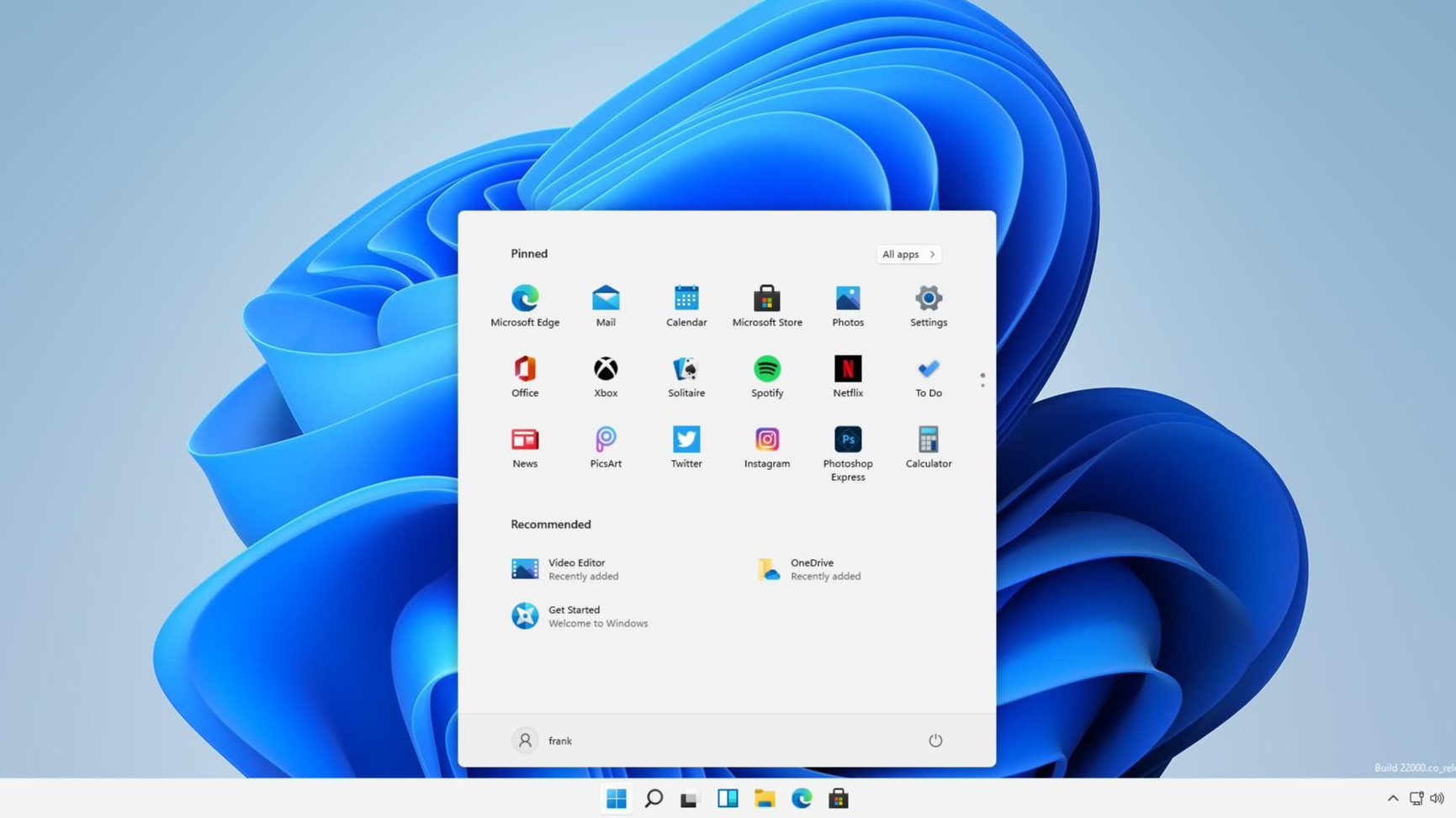Launch the Mail app

(606, 306)
